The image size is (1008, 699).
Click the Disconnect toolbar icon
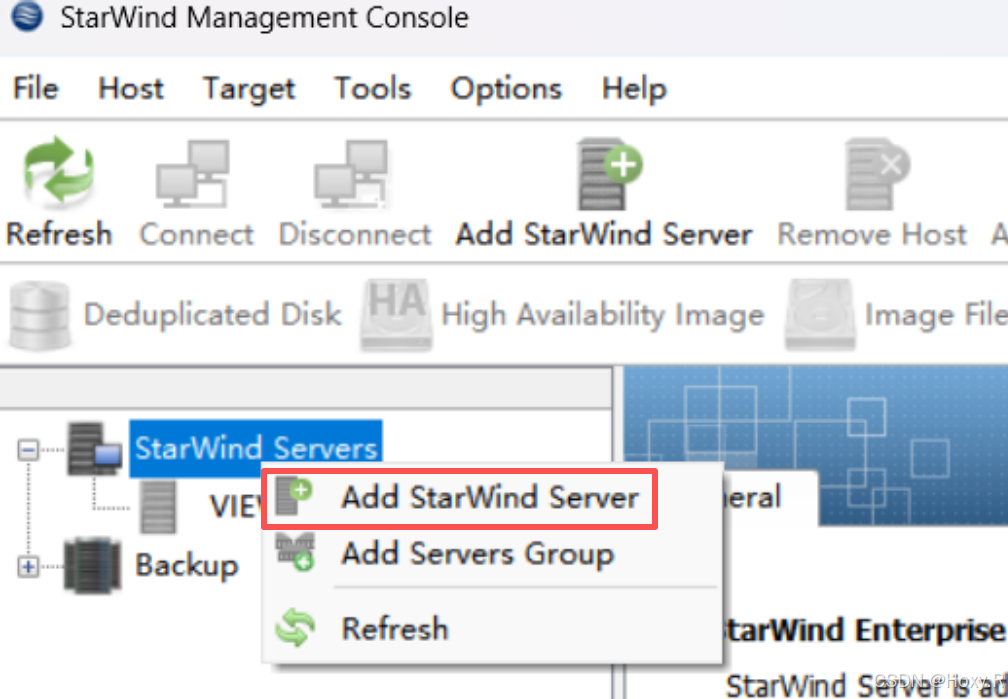(x=351, y=173)
